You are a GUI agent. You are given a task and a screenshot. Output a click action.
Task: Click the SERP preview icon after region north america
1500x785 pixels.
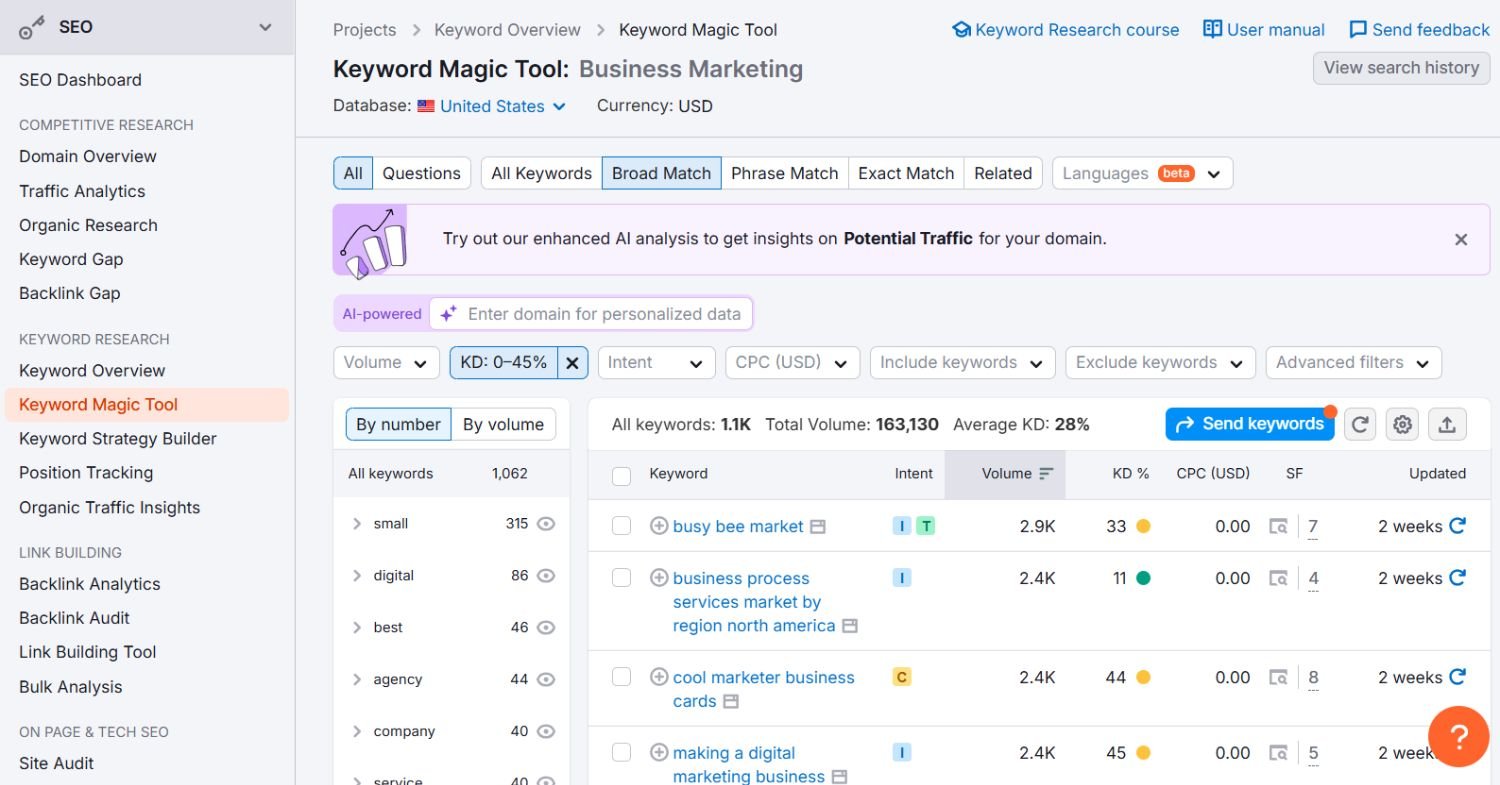[x=850, y=626]
